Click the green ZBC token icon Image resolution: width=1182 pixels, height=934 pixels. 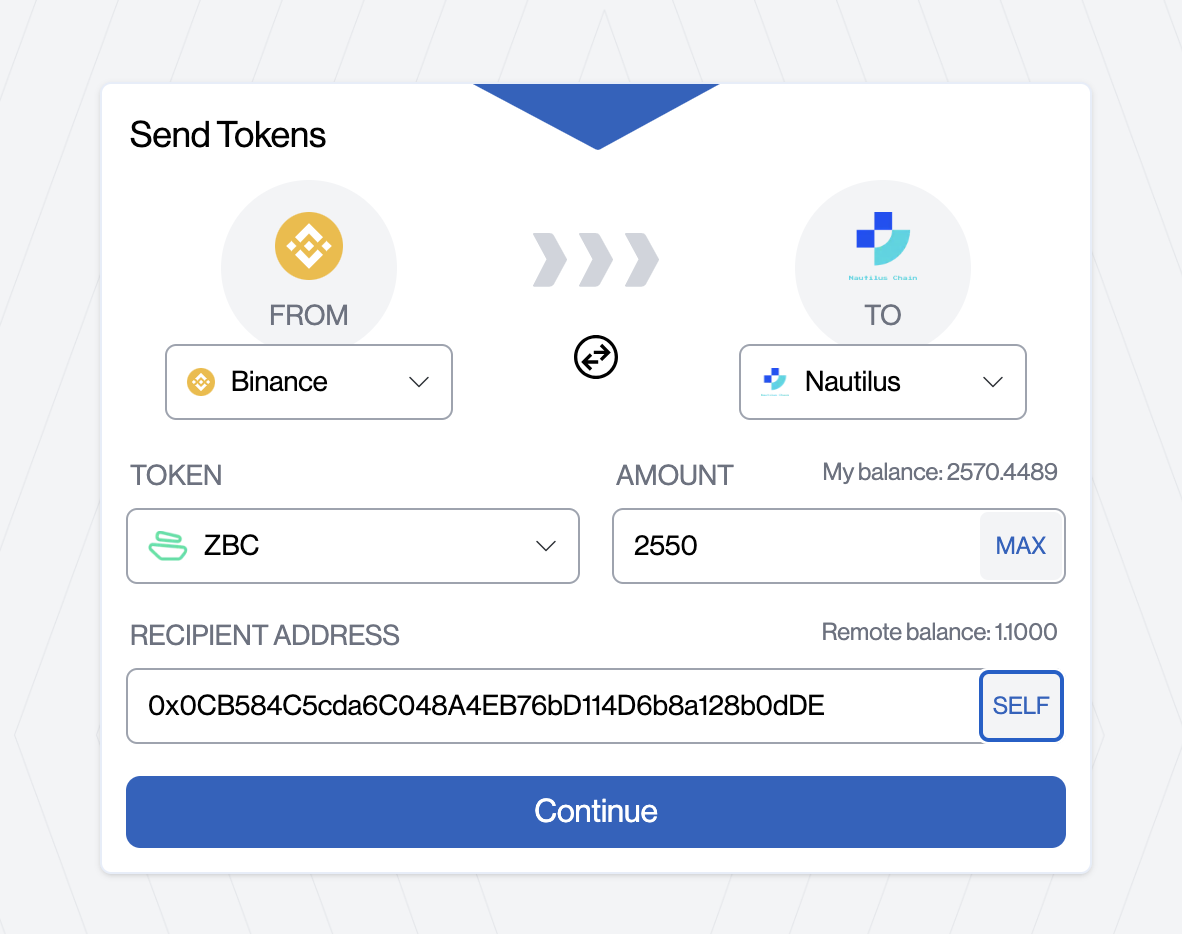[x=167, y=546]
